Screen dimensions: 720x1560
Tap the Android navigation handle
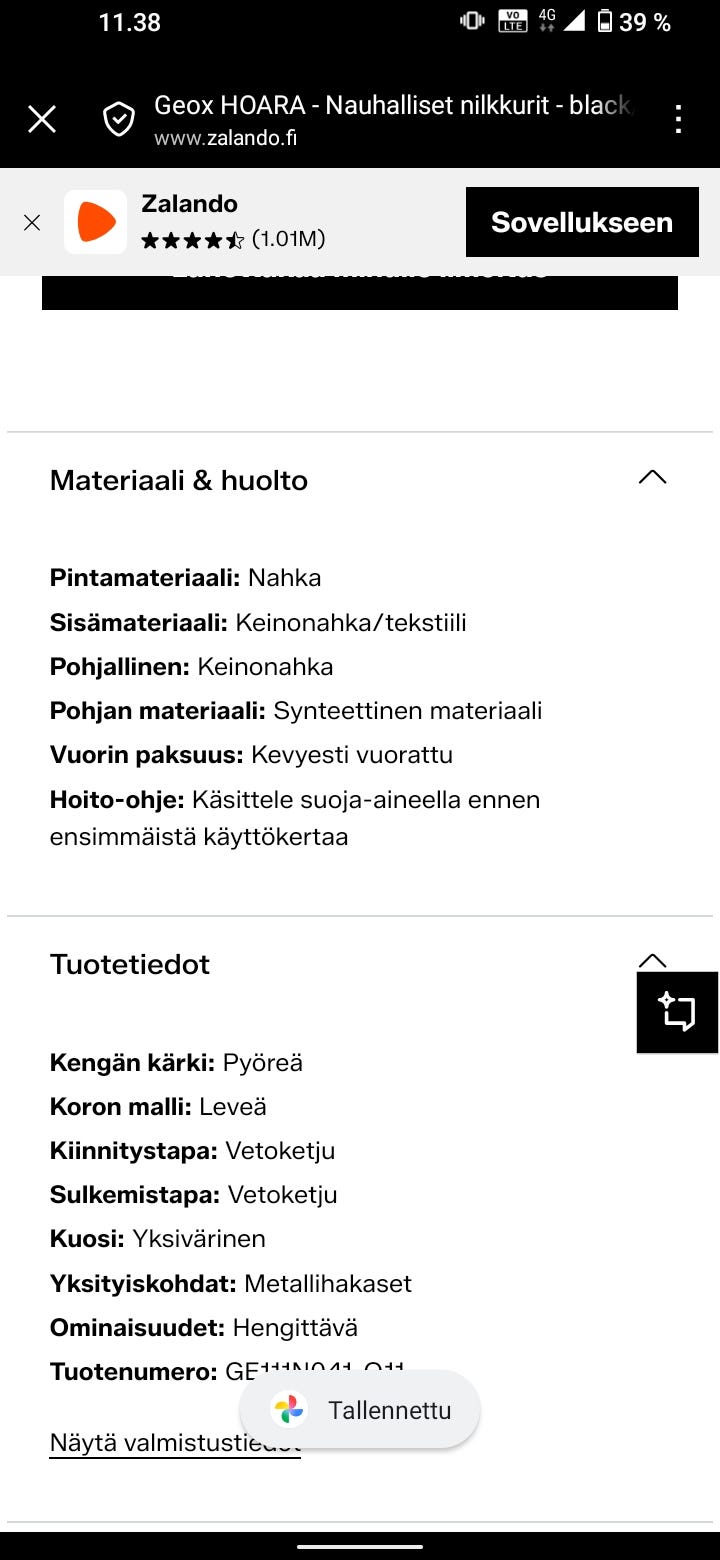coord(360,1544)
